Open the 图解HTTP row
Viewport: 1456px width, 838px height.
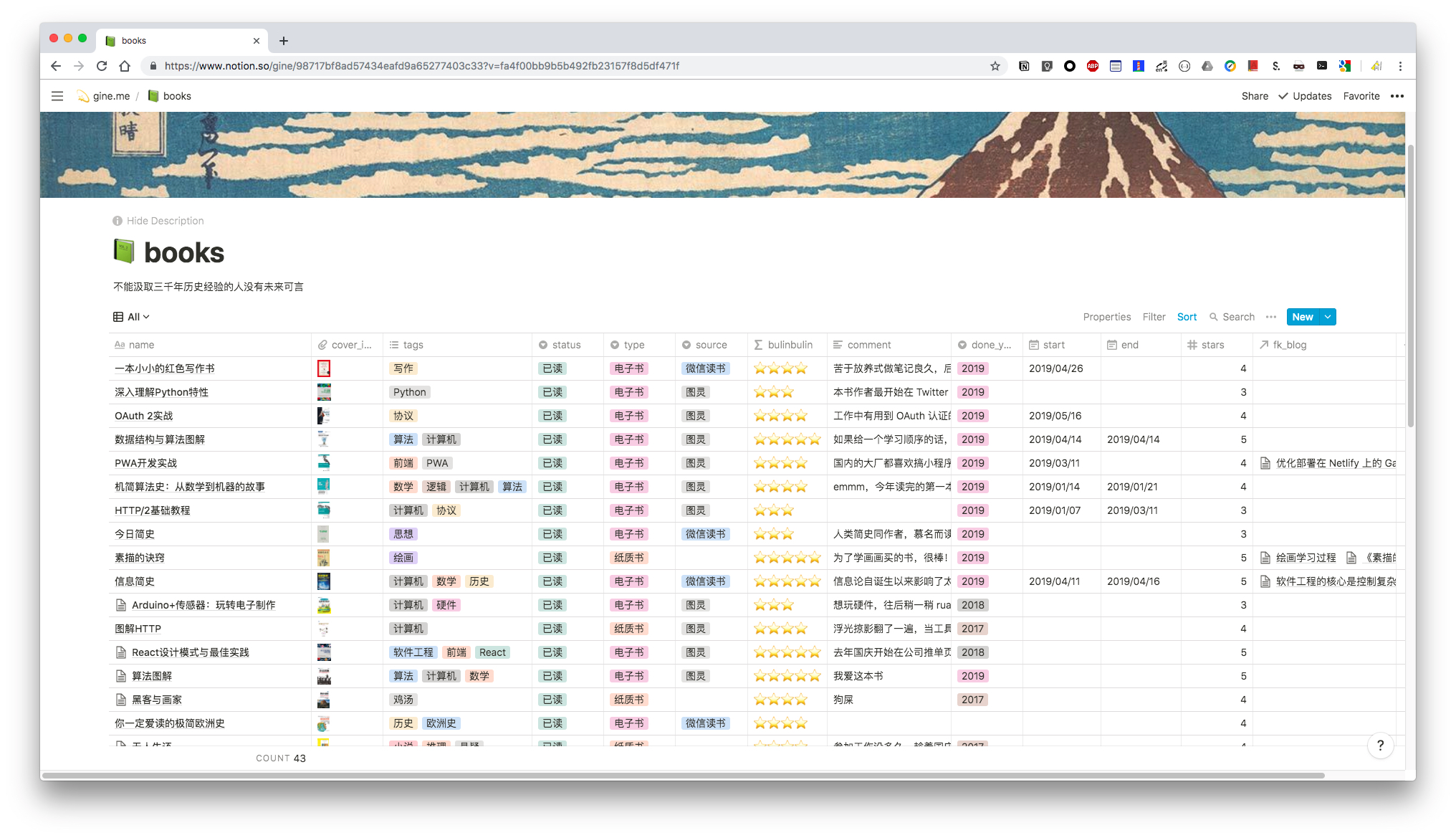click(138, 629)
